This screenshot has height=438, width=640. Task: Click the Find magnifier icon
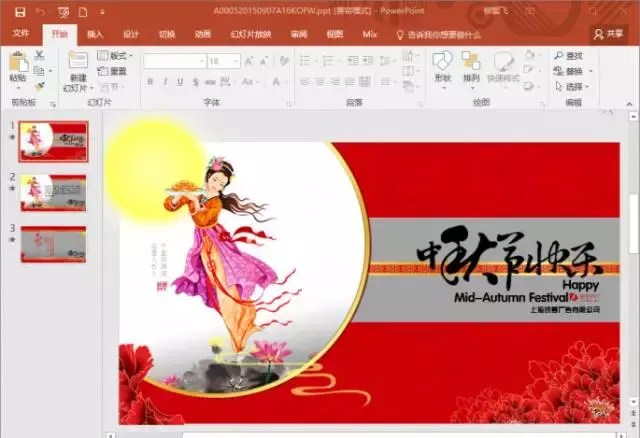tap(558, 56)
